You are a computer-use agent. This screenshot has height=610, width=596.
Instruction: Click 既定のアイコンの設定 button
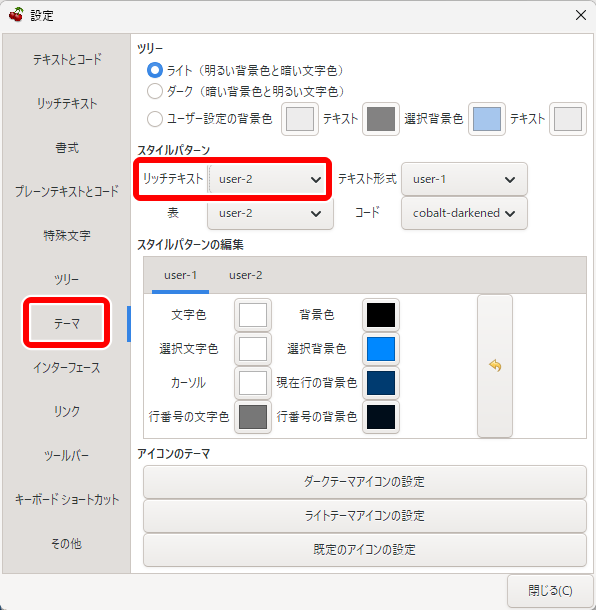click(365, 549)
